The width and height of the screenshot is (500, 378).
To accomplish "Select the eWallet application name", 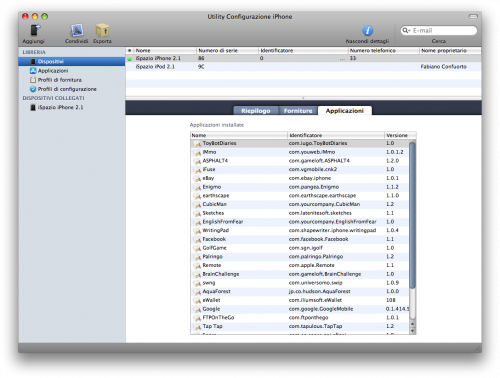I will [211, 300].
